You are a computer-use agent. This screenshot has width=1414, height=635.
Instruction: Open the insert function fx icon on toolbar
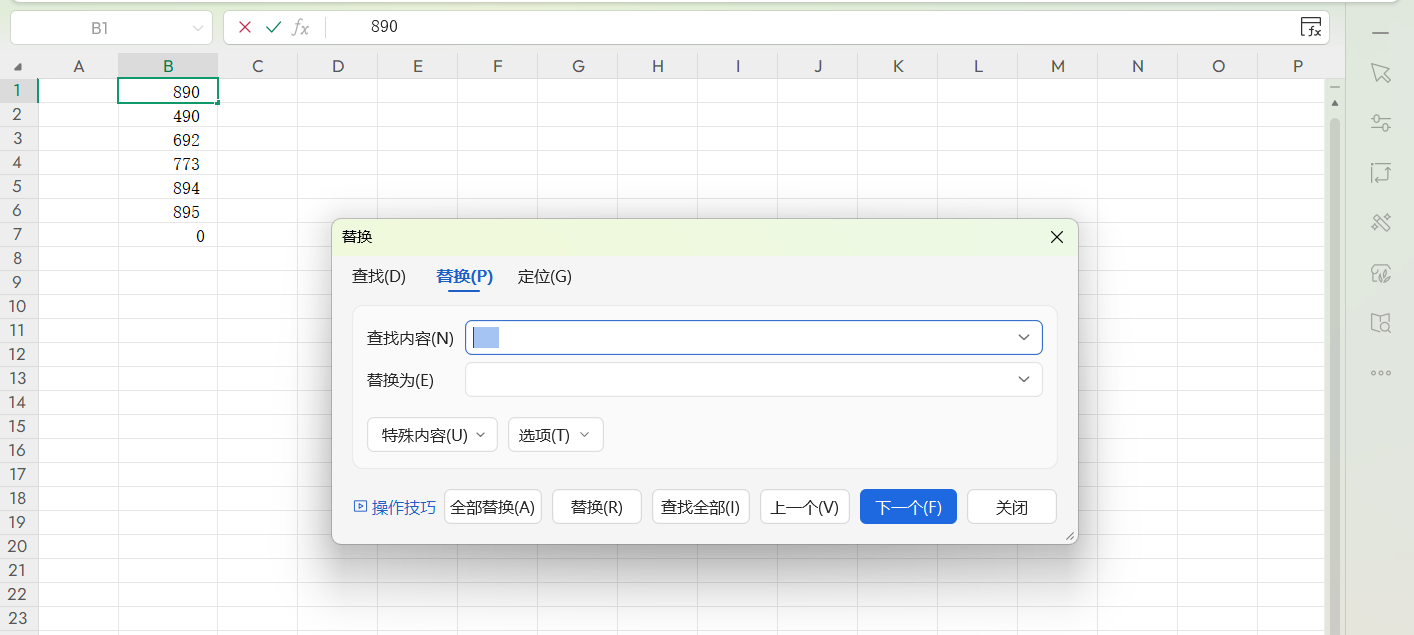(x=1311, y=27)
